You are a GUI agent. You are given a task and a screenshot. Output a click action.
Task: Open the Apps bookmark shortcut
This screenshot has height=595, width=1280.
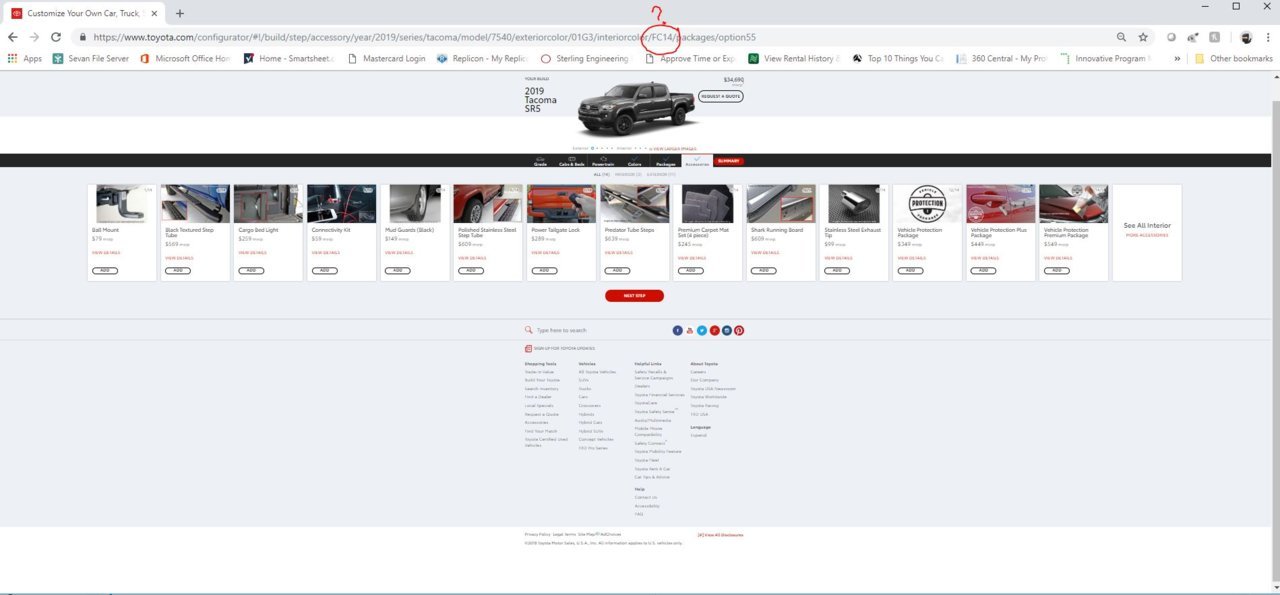click(x=25, y=59)
